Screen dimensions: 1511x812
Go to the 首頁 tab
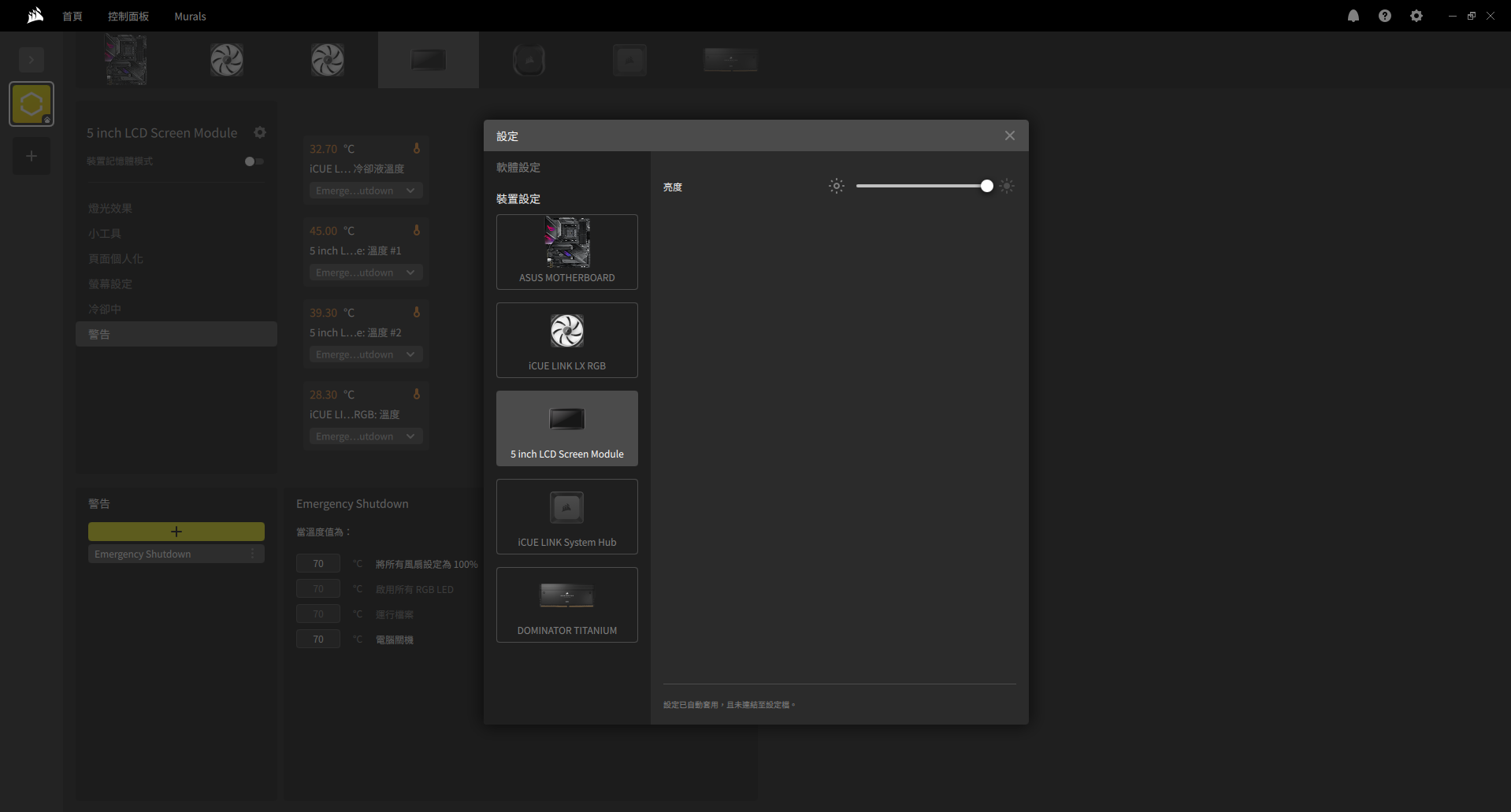point(72,16)
